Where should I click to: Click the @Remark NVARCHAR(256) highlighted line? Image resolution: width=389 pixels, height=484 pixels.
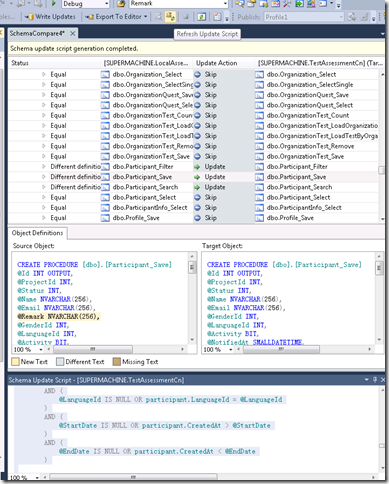pyautogui.click(x=59, y=316)
